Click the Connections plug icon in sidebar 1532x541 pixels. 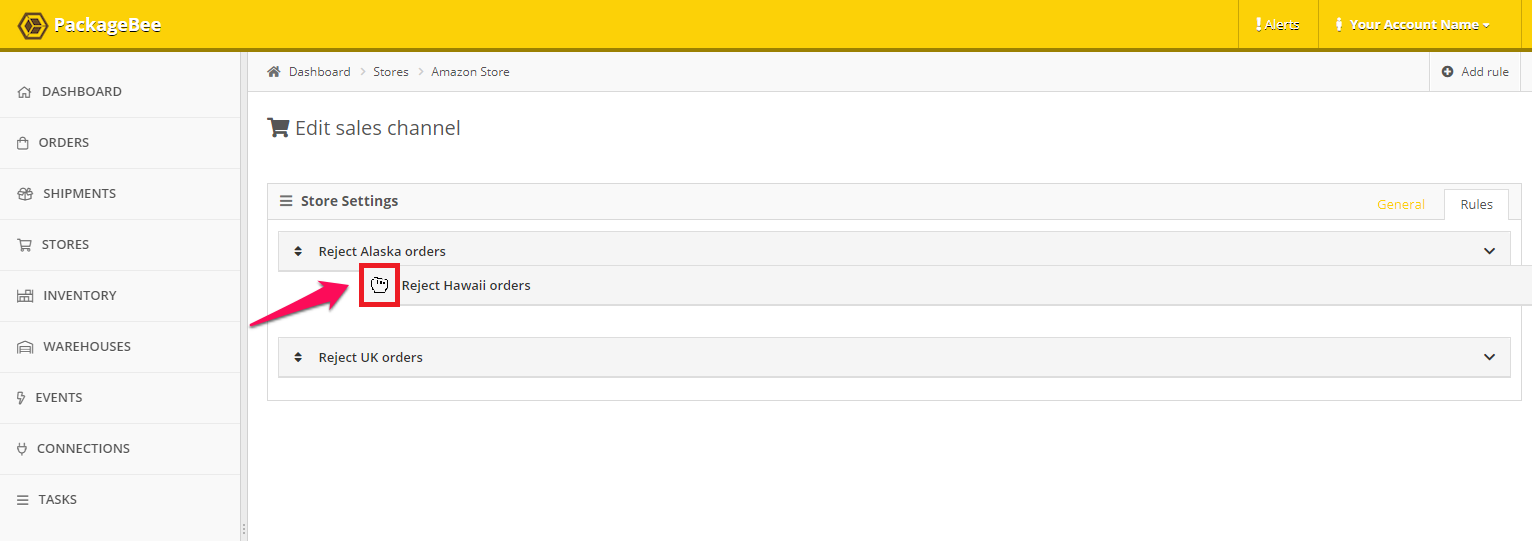click(x=22, y=449)
